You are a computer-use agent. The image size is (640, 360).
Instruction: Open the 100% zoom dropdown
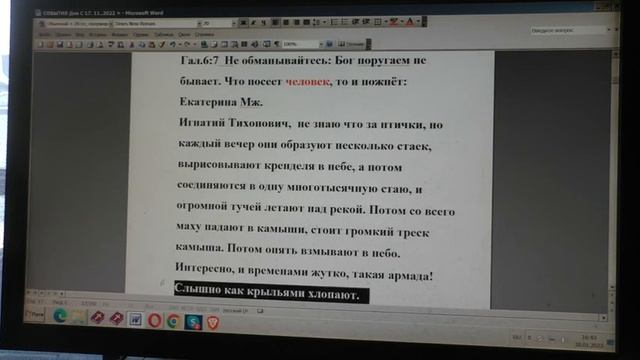[321, 44]
